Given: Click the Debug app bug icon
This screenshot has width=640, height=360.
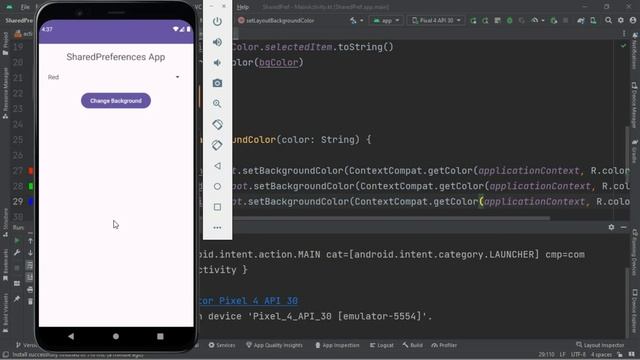Looking at the screenshot, I should click(x=509, y=20).
